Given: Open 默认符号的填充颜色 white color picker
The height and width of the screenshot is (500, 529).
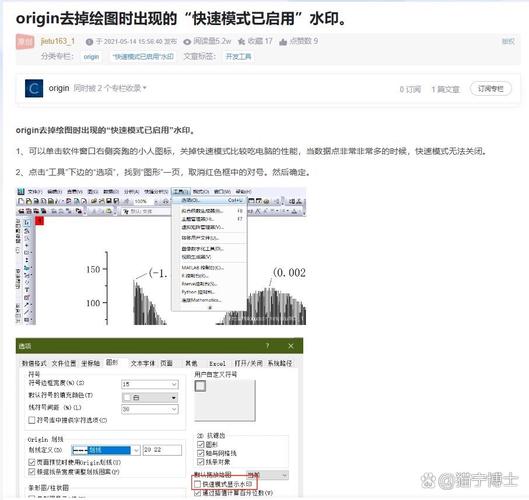Looking at the screenshot, I should [150, 397].
